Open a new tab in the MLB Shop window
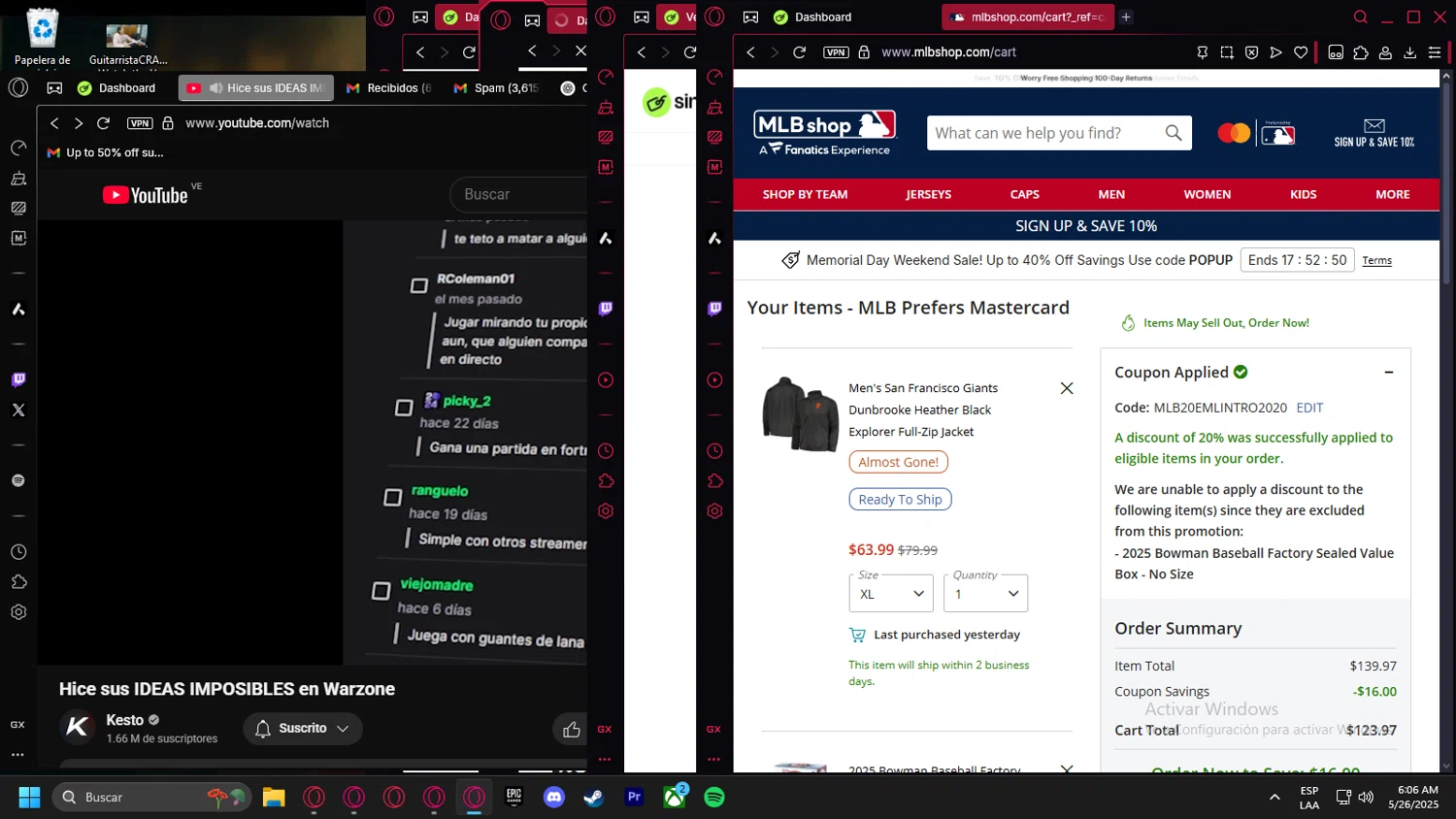 pos(1126,16)
